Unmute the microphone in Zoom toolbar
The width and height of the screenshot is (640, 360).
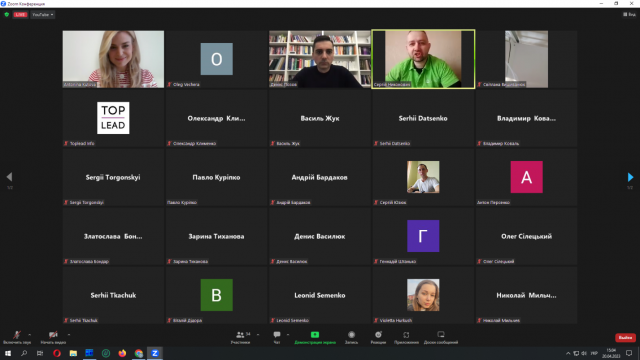click(x=17, y=337)
